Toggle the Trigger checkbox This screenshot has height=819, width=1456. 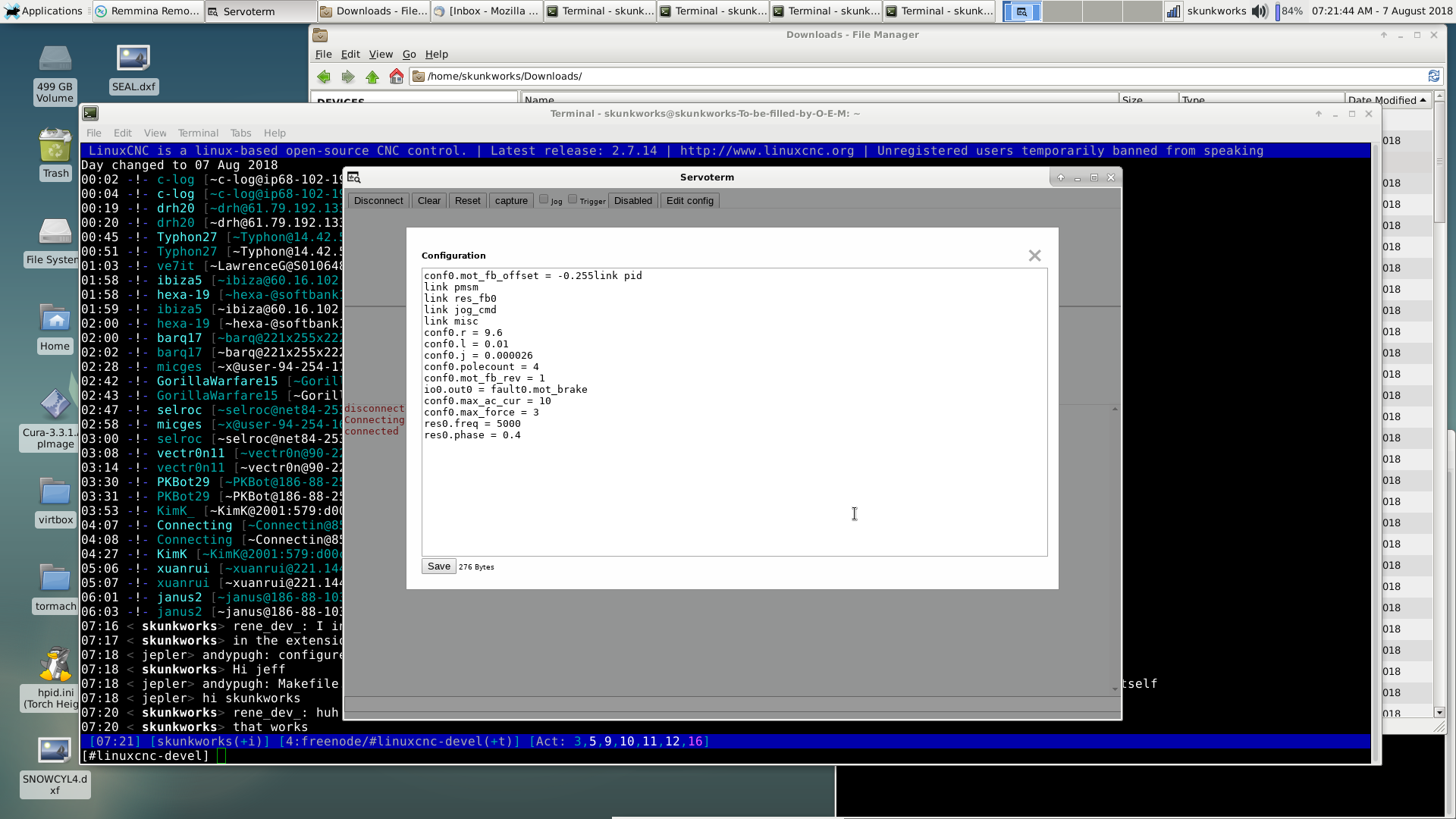point(573,199)
